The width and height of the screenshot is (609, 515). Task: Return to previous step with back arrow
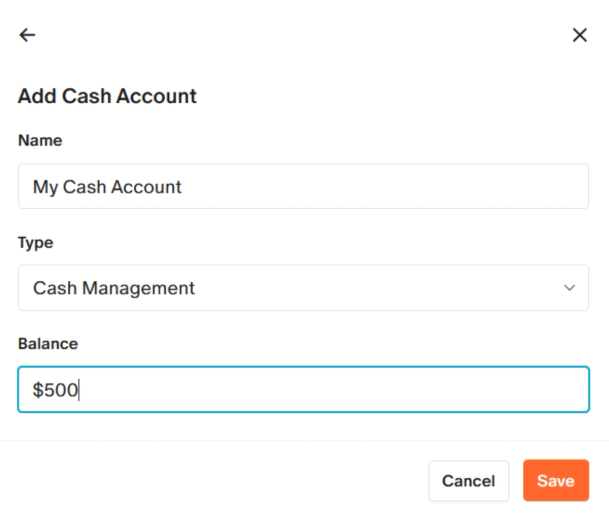[27, 35]
